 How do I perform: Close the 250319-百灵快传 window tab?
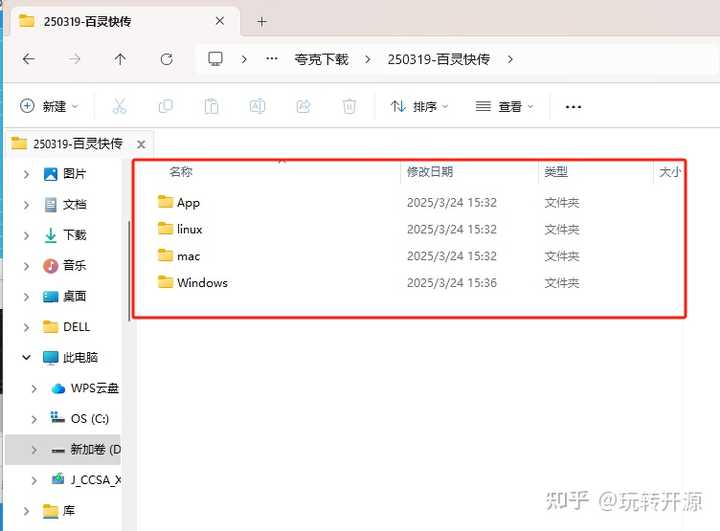220,21
